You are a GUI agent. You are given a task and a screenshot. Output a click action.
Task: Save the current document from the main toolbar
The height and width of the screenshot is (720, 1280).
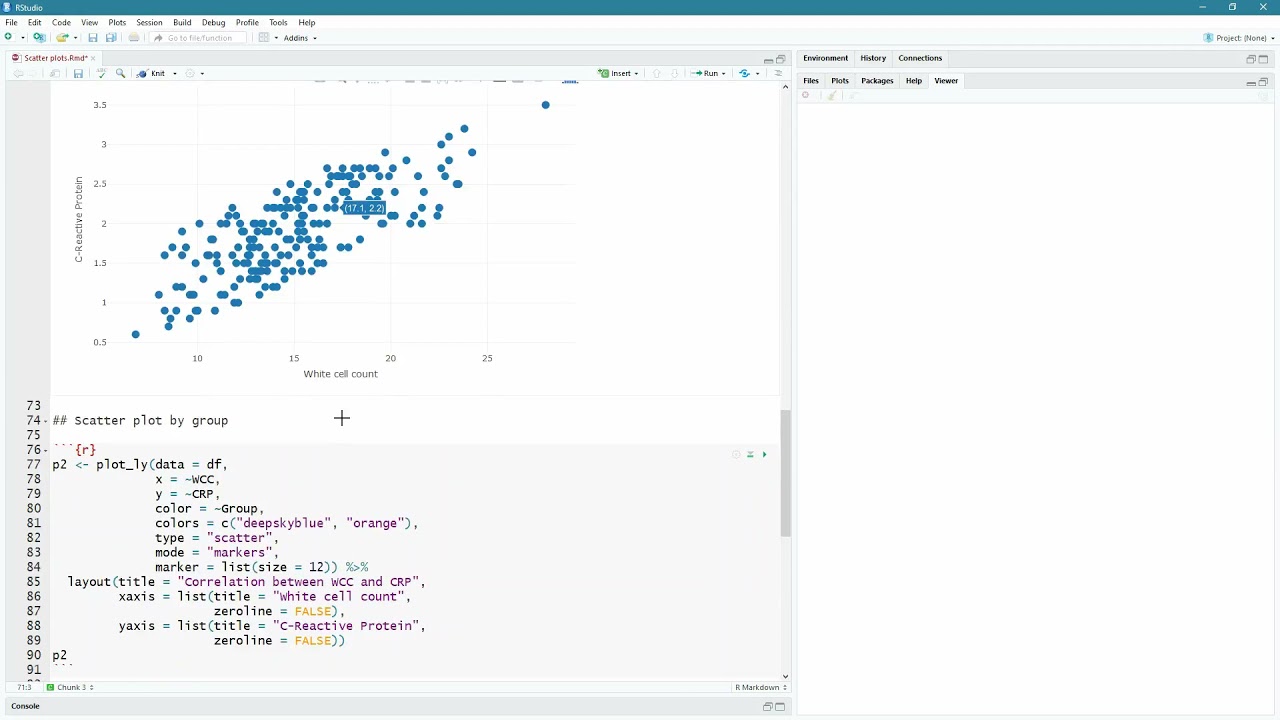[x=92, y=38]
